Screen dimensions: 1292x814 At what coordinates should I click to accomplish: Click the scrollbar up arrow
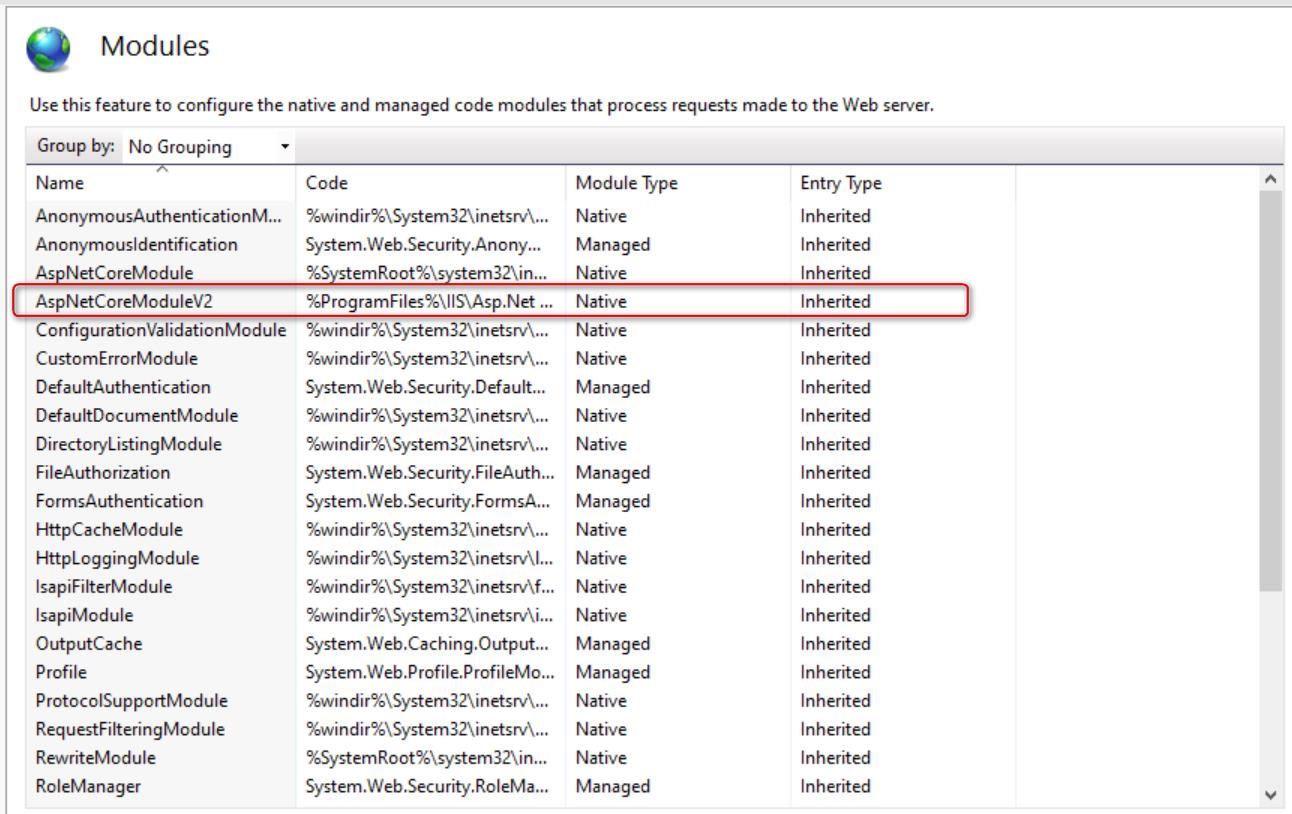(1271, 182)
